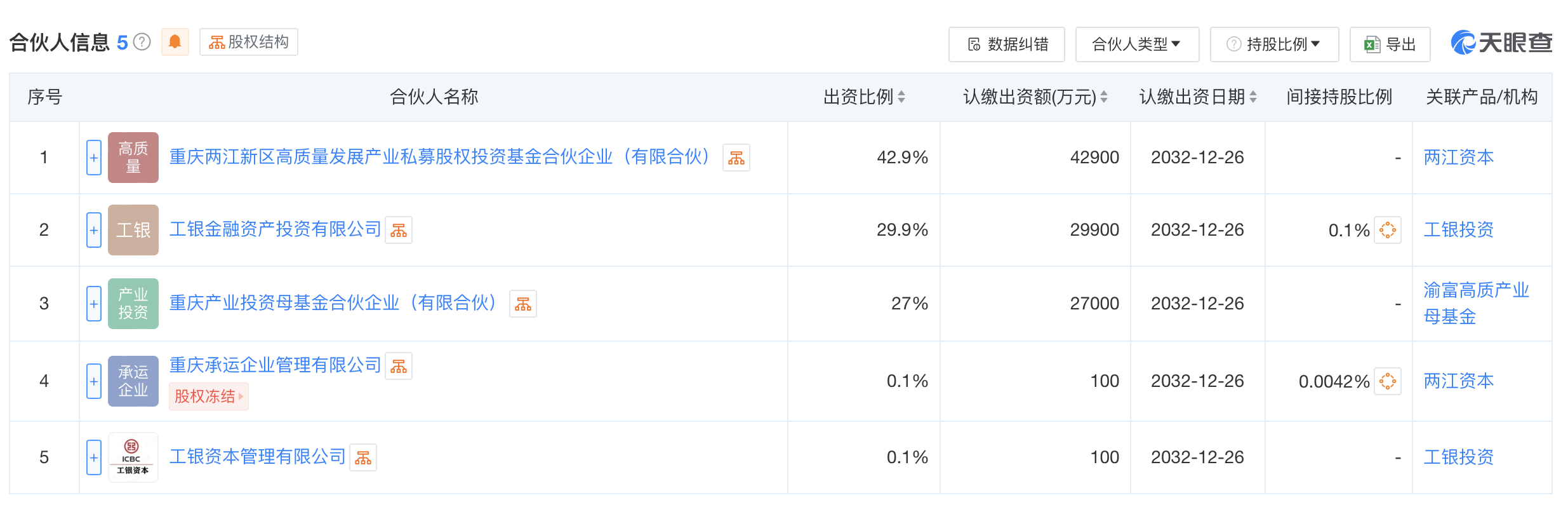Click indirect holding path icon beside 0.0042%
This screenshot has height=507, width=1568.
(1388, 381)
